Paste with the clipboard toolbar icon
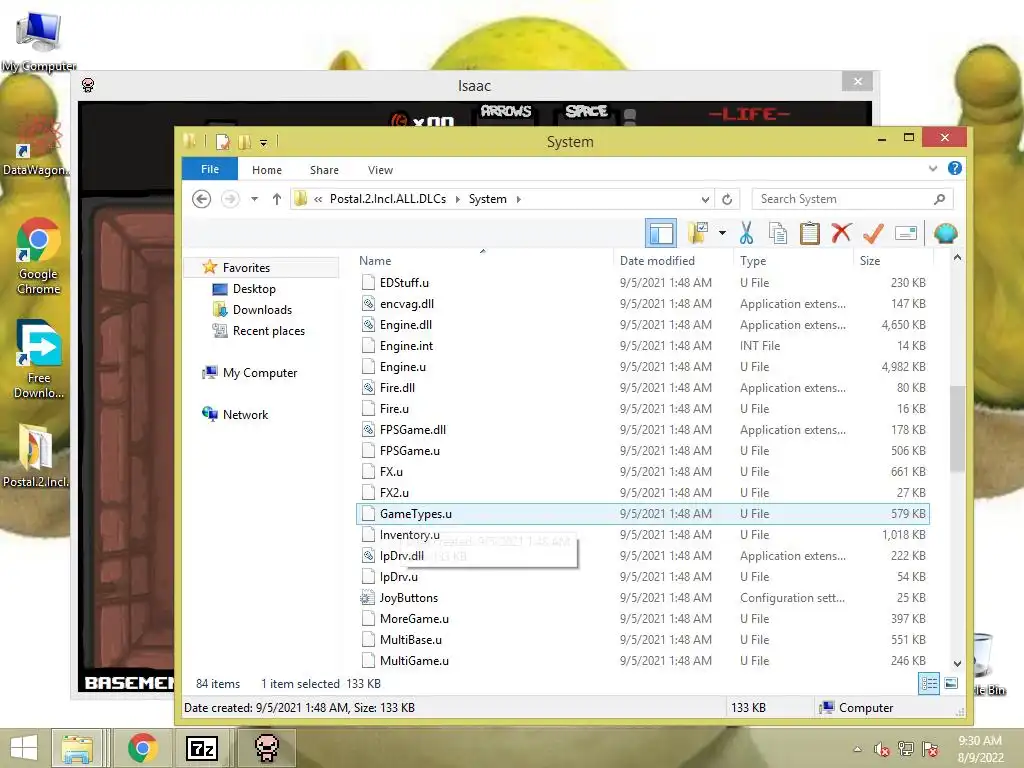The height and width of the screenshot is (768, 1024). click(809, 233)
